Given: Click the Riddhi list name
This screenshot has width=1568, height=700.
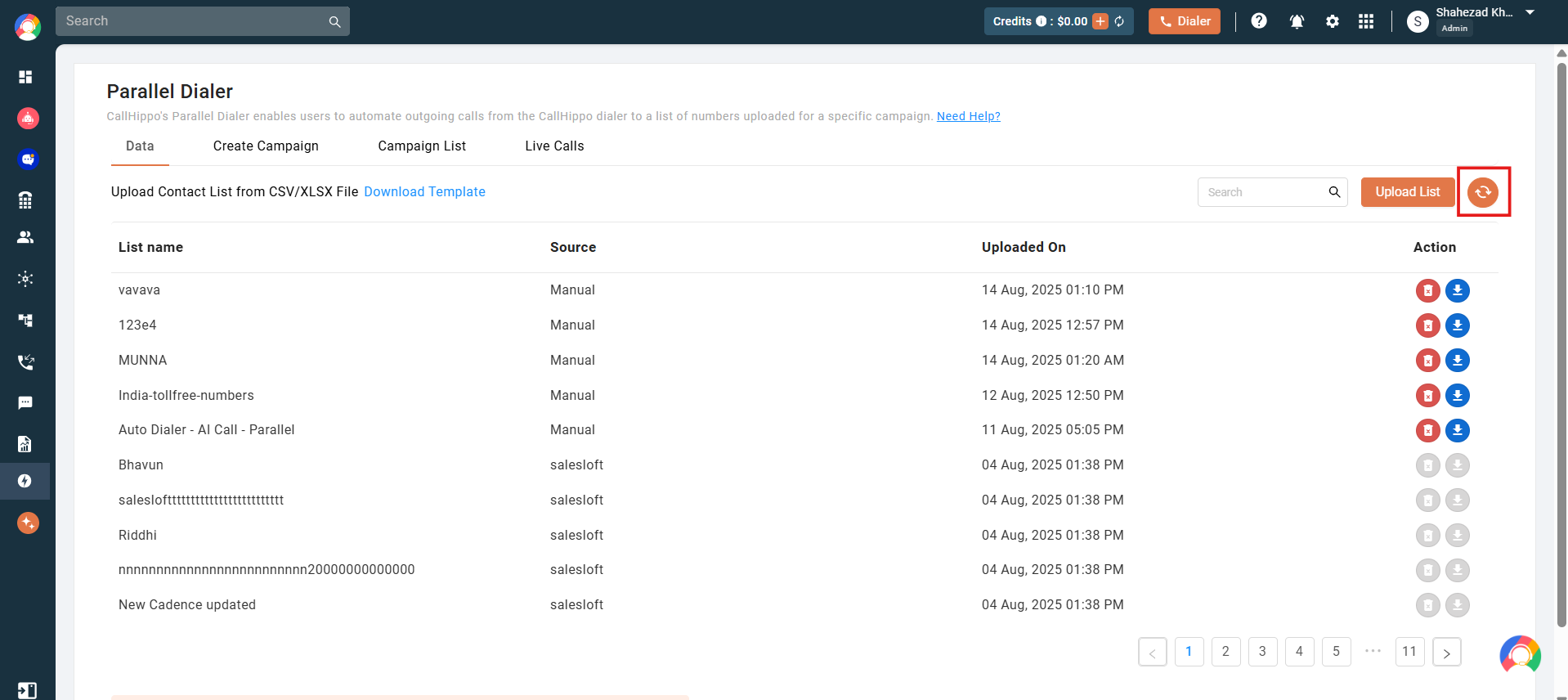Looking at the screenshot, I should (137, 535).
